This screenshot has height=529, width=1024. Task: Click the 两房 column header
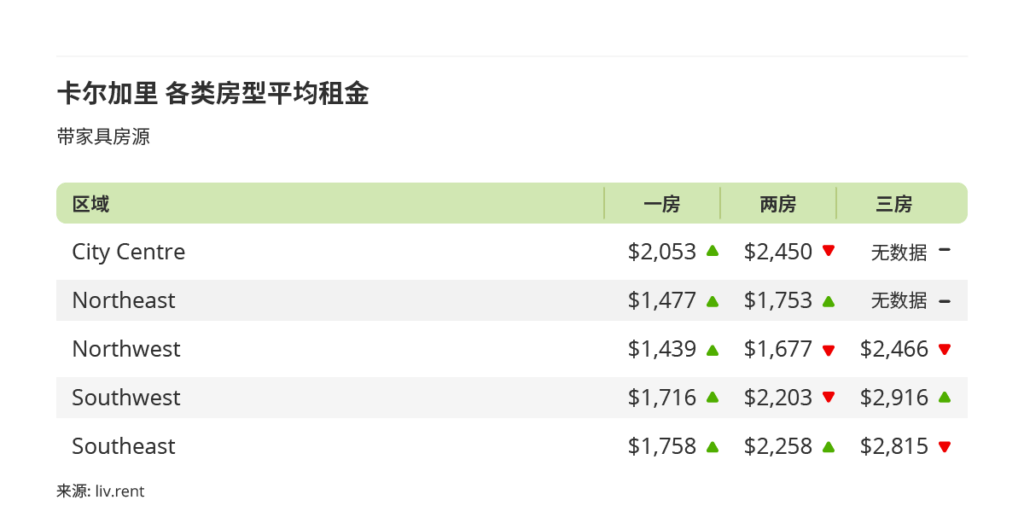point(778,204)
